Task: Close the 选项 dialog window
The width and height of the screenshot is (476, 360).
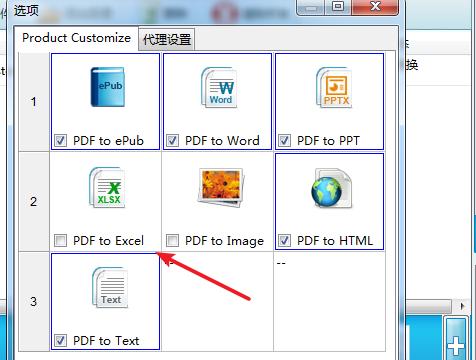Action: pos(375,7)
